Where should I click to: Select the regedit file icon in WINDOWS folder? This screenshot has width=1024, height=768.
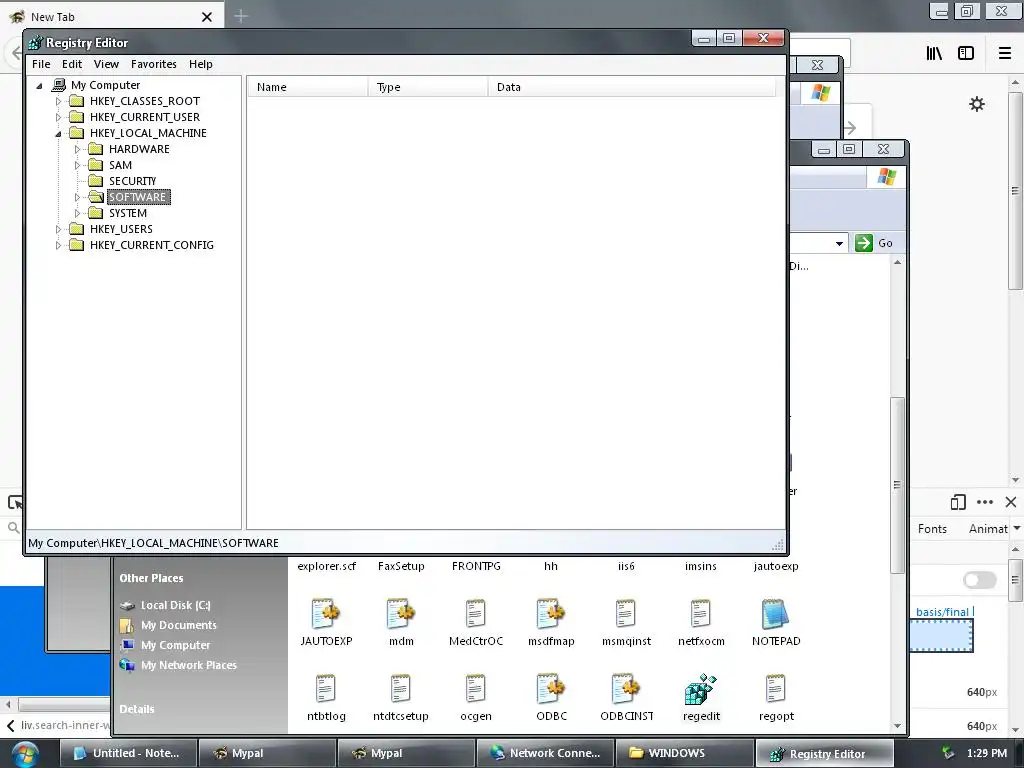tap(701, 690)
